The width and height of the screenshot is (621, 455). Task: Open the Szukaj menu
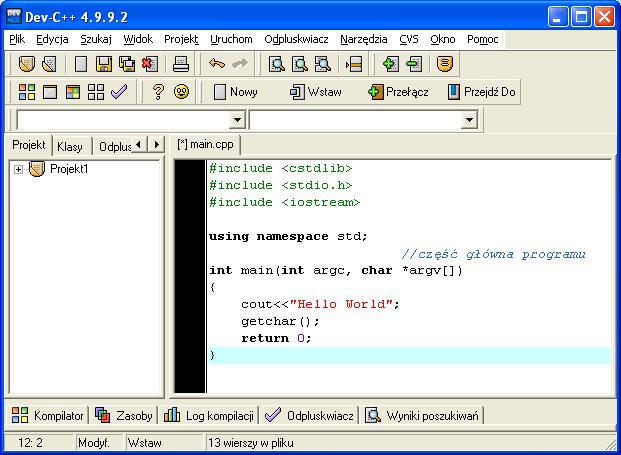[96, 39]
